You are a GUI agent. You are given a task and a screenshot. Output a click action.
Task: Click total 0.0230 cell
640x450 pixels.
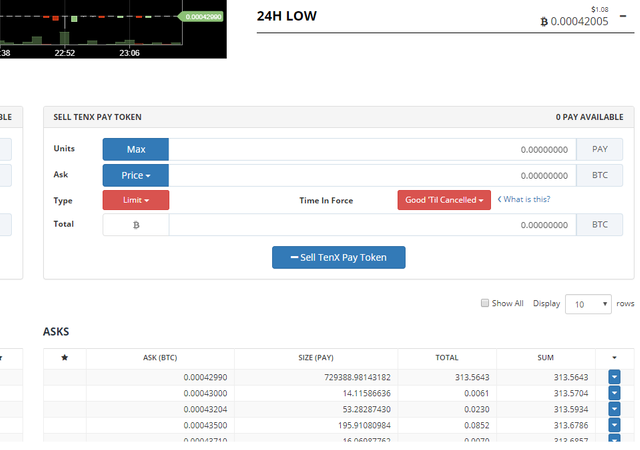pyautogui.click(x=476, y=409)
